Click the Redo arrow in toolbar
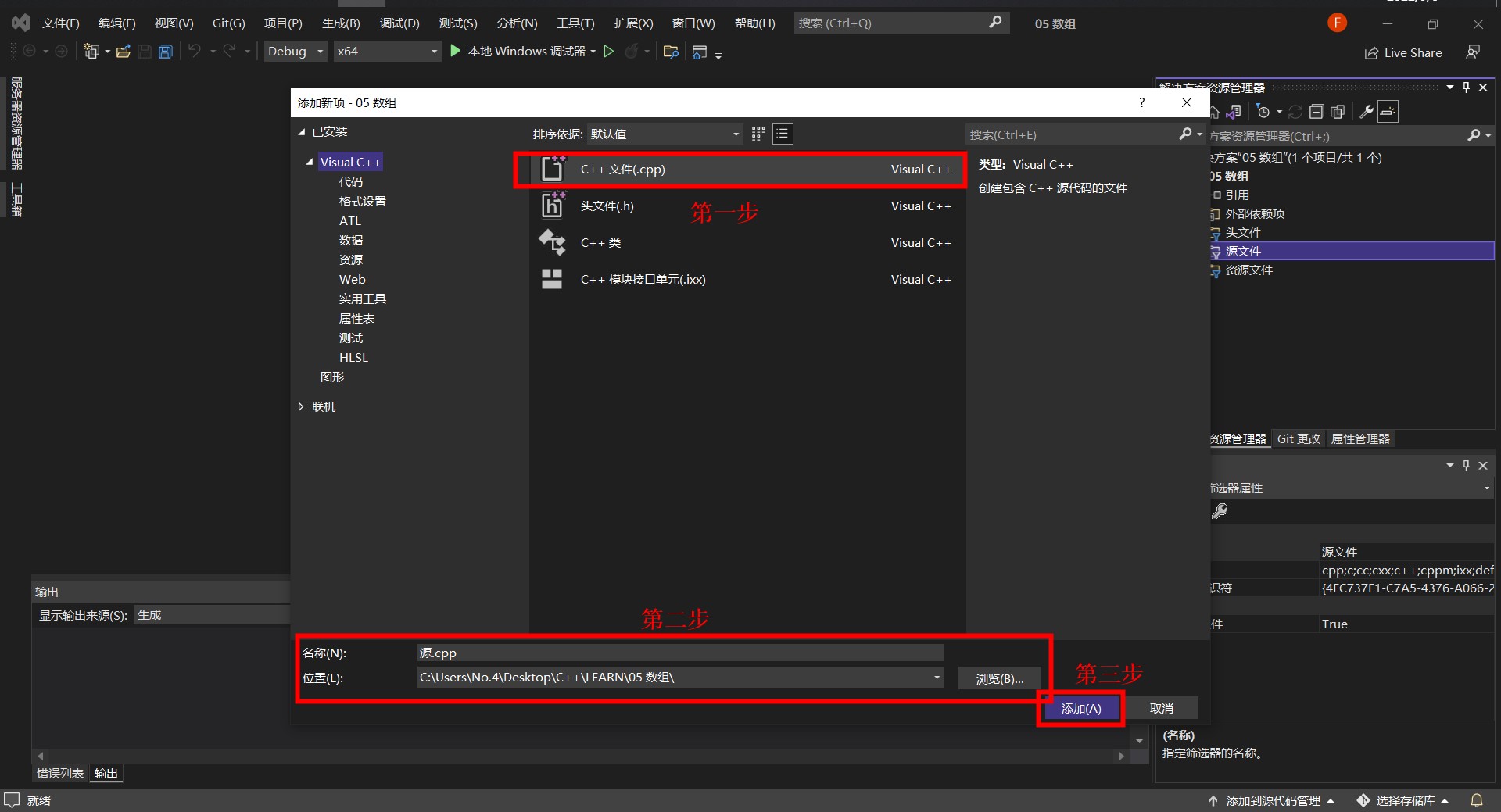This screenshot has width=1501, height=812. pyautogui.click(x=229, y=52)
